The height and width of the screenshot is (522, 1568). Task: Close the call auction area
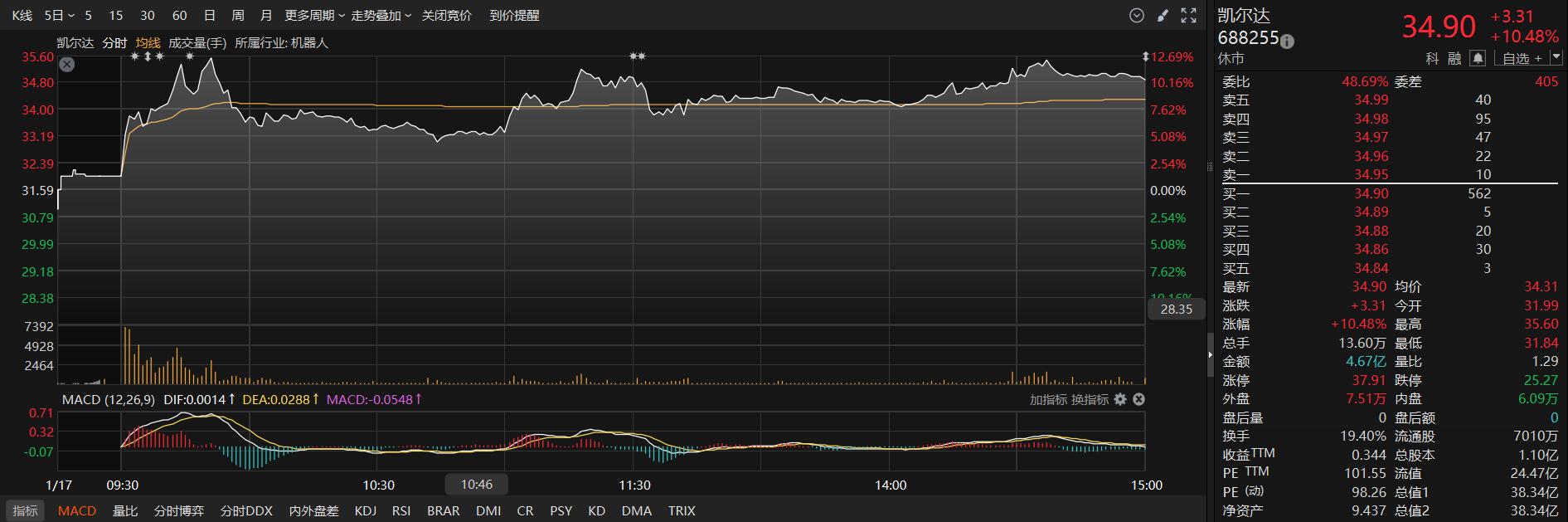click(67, 64)
